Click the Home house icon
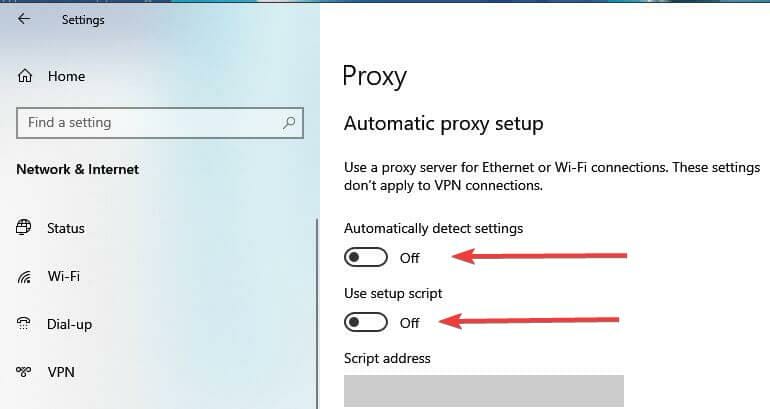 tap(25, 76)
